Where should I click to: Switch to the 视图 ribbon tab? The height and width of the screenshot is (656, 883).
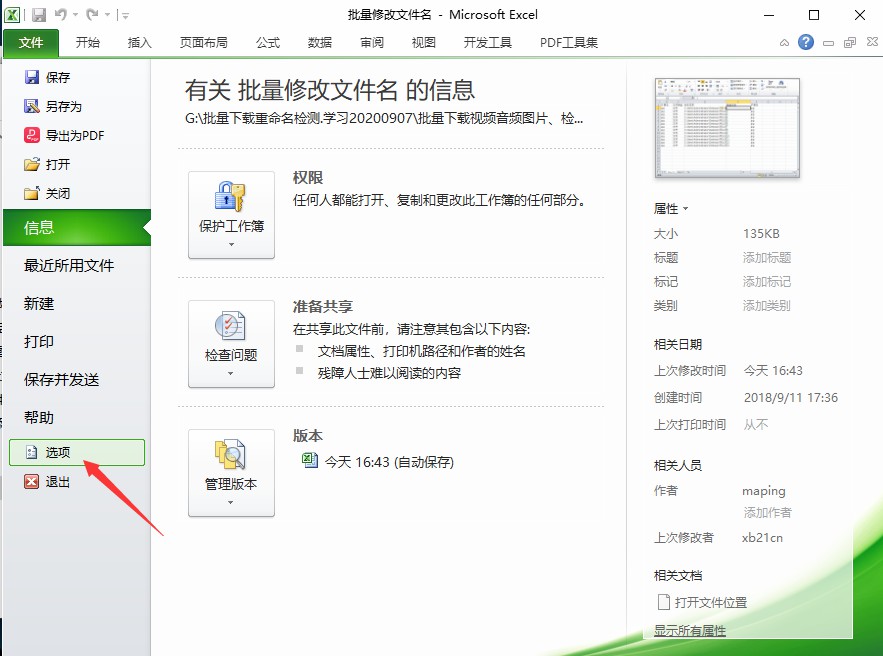coord(423,43)
